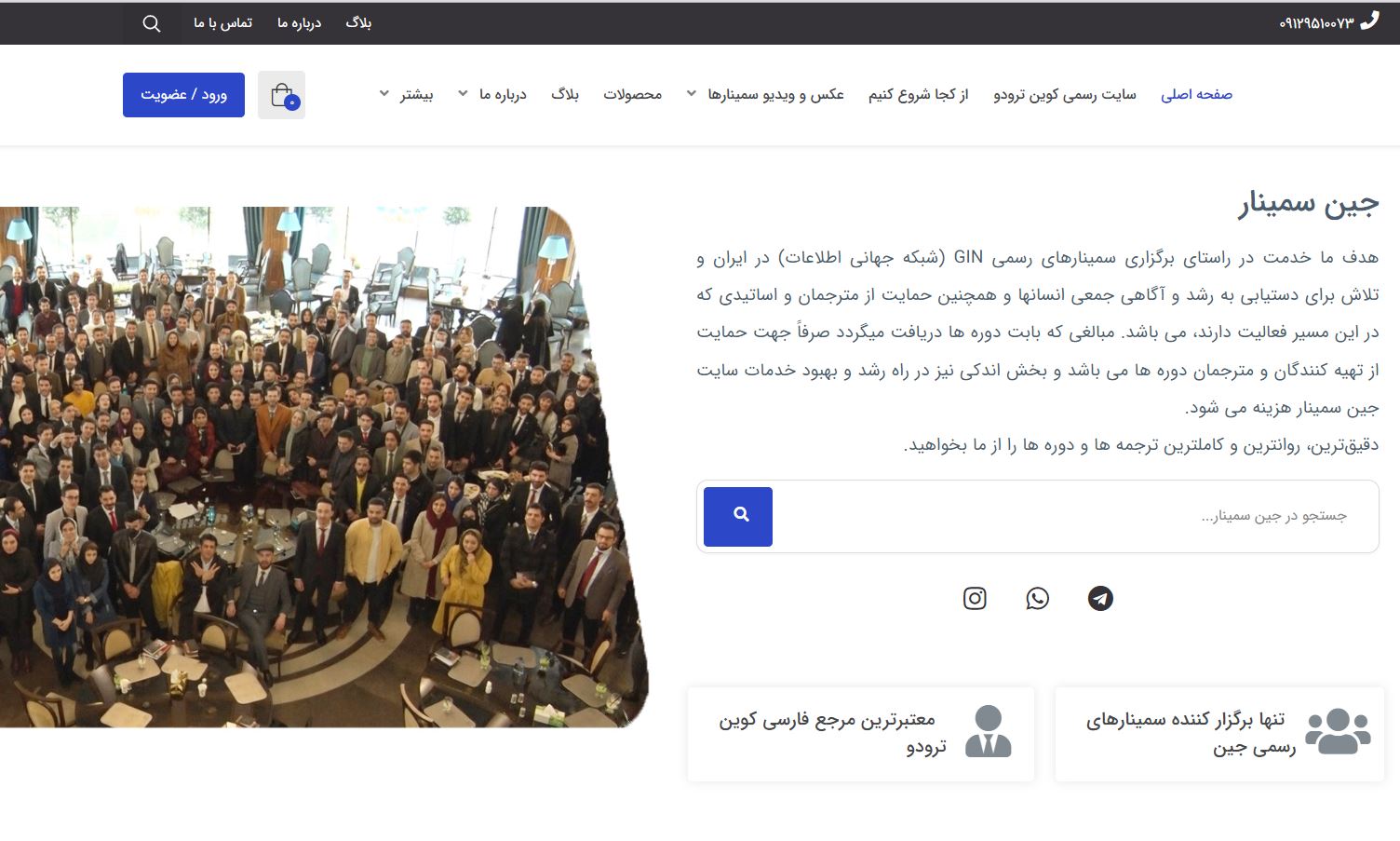Open the محصولات menu item

coord(632,94)
